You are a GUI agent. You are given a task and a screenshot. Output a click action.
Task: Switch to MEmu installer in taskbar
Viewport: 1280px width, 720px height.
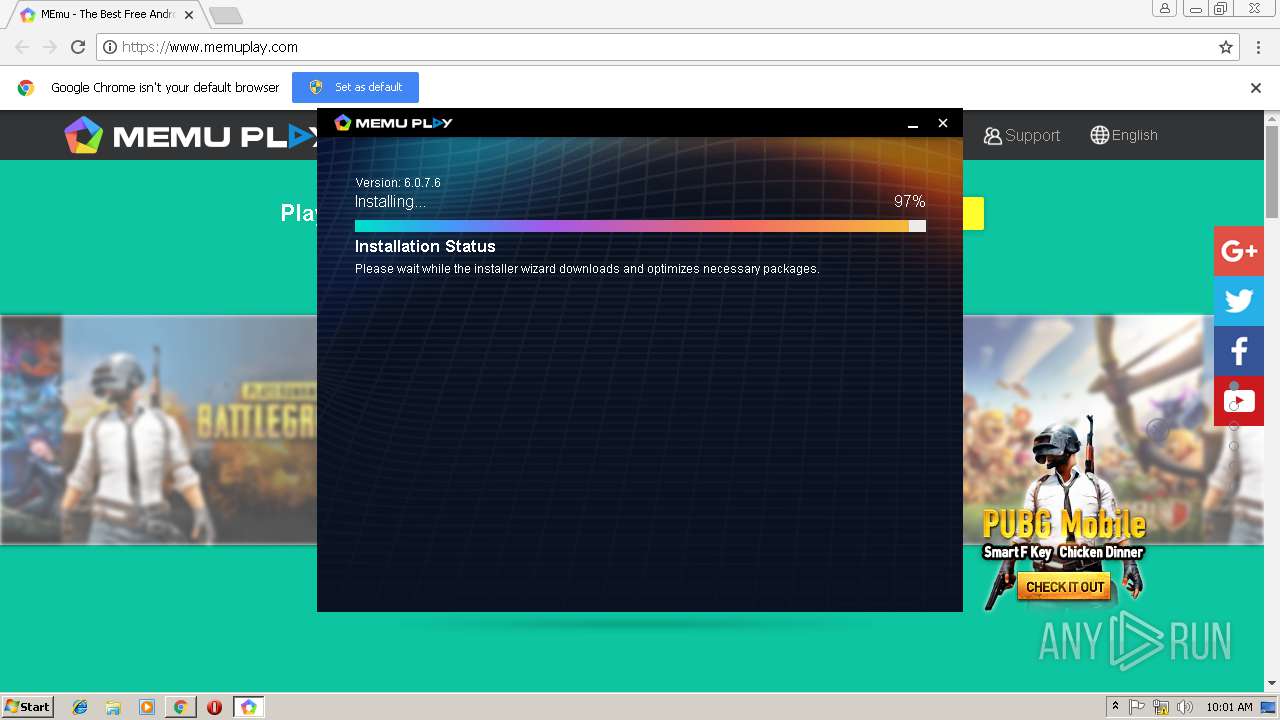tap(248, 707)
